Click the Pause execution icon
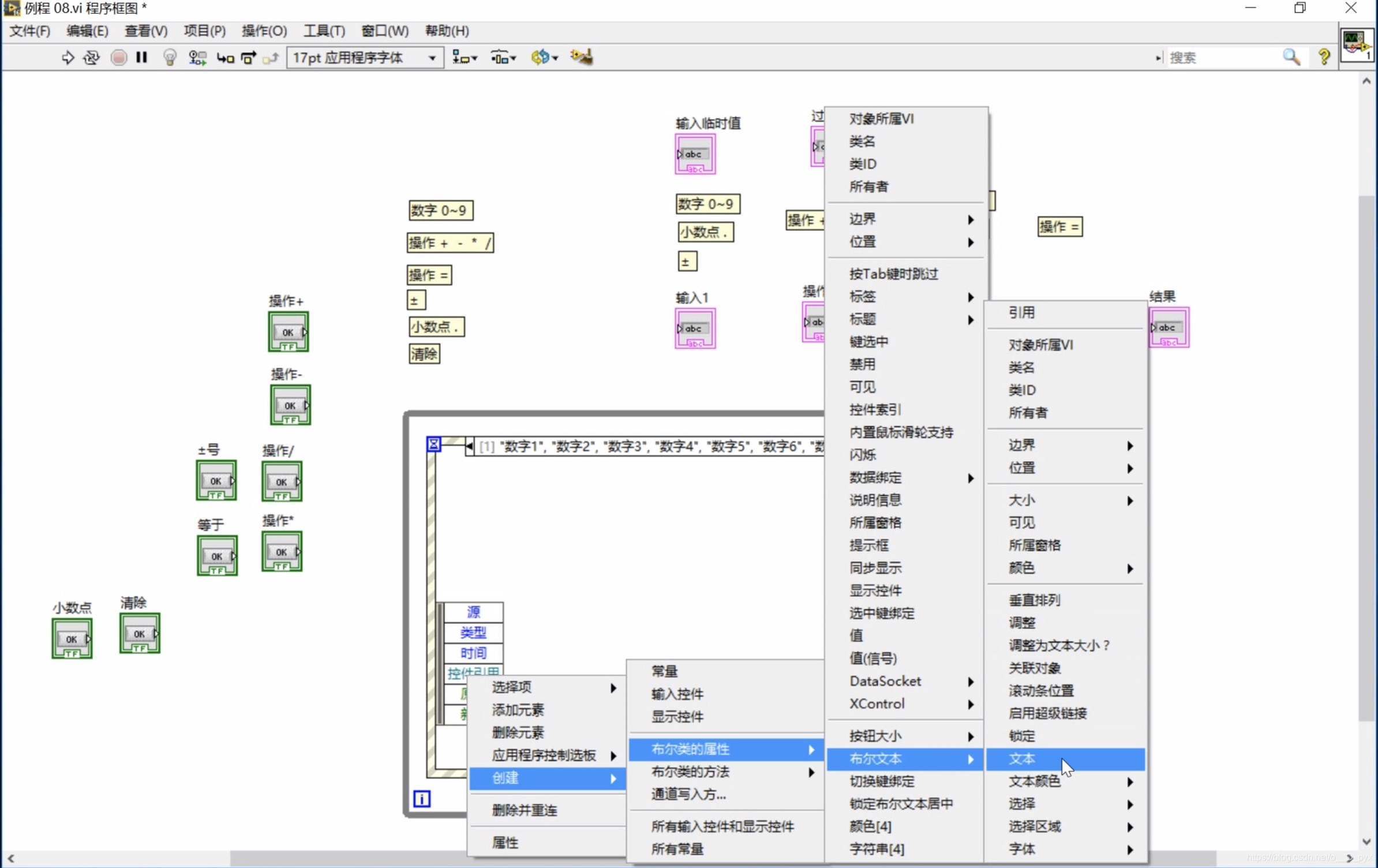Image resolution: width=1378 pixels, height=868 pixels. 141,57
